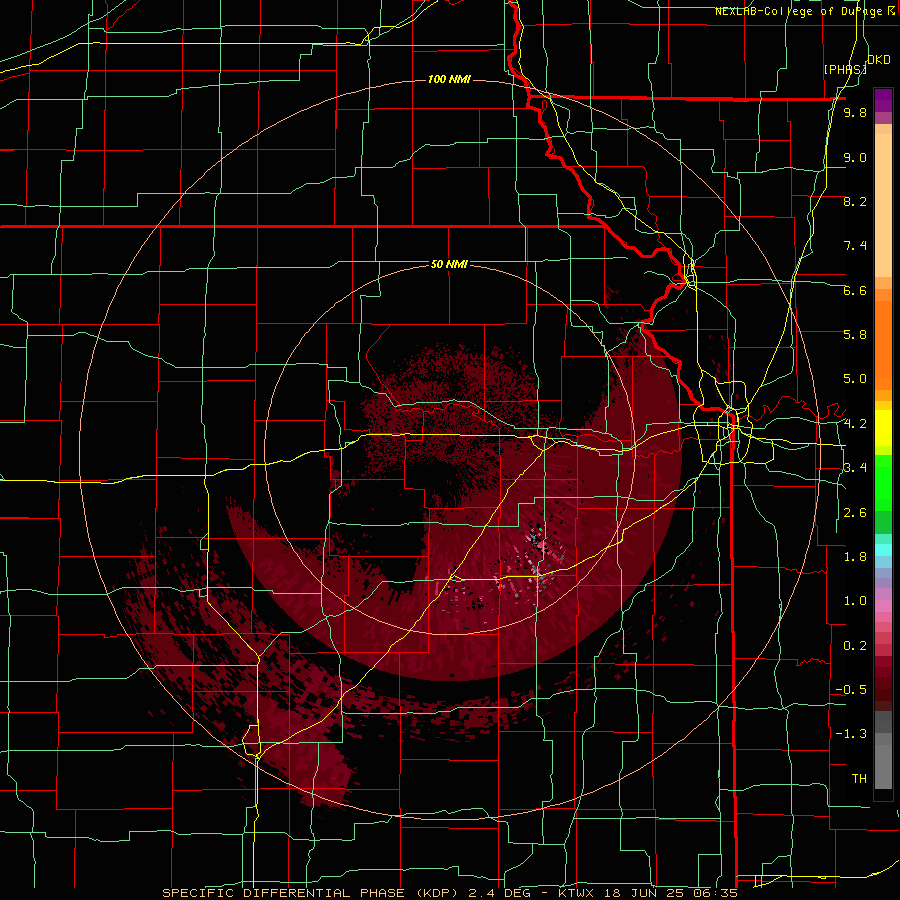Click the "DKD" product label

point(879,60)
